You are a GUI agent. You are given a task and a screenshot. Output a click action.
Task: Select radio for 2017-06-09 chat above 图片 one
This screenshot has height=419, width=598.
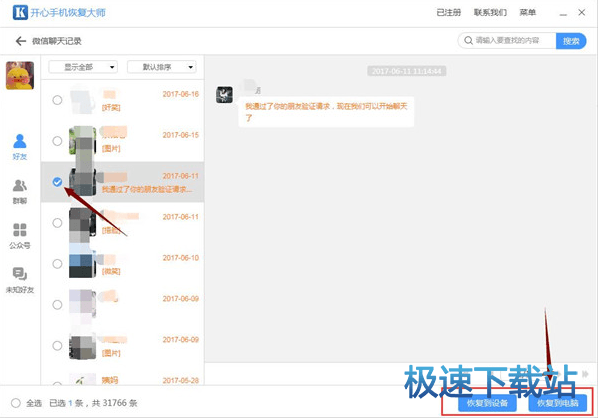pyautogui.click(x=57, y=305)
